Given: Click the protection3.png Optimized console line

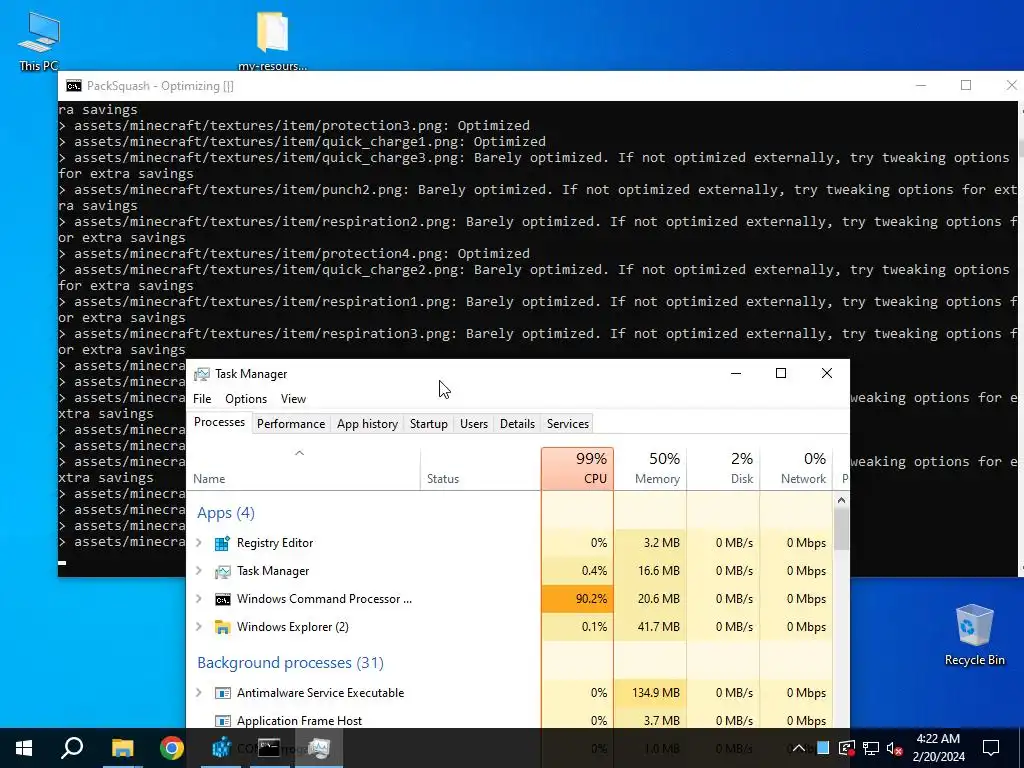Looking at the screenshot, I should (x=294, y=125).
